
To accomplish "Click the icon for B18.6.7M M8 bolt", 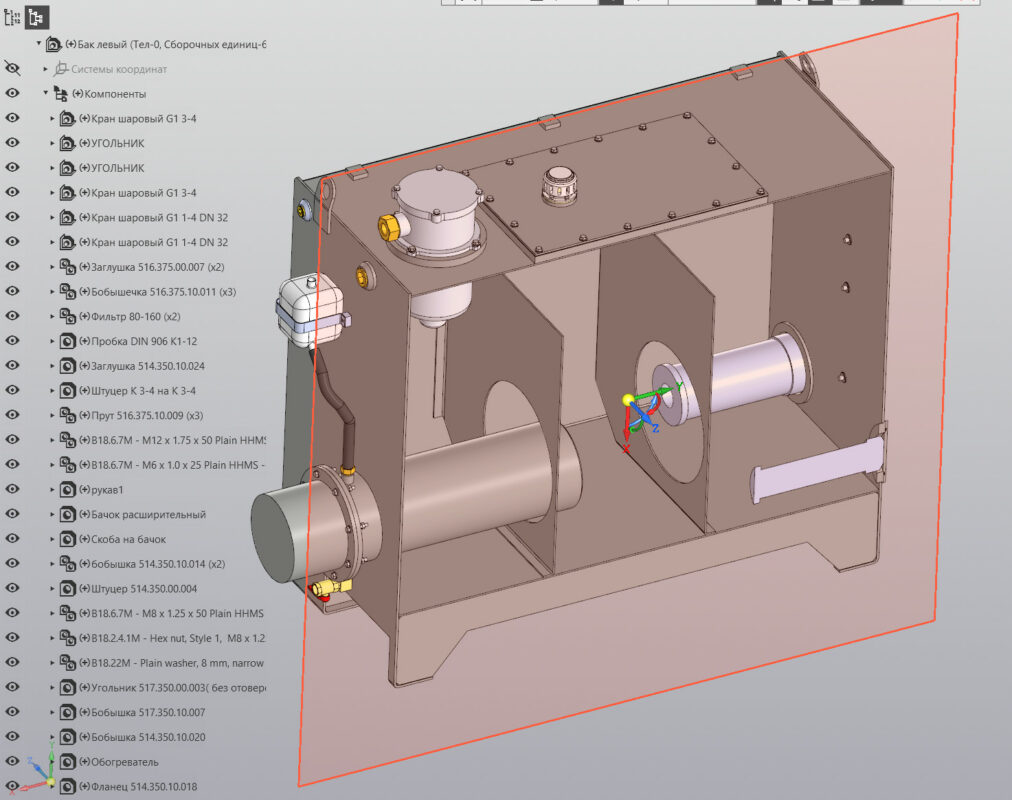I will (68, 613).
